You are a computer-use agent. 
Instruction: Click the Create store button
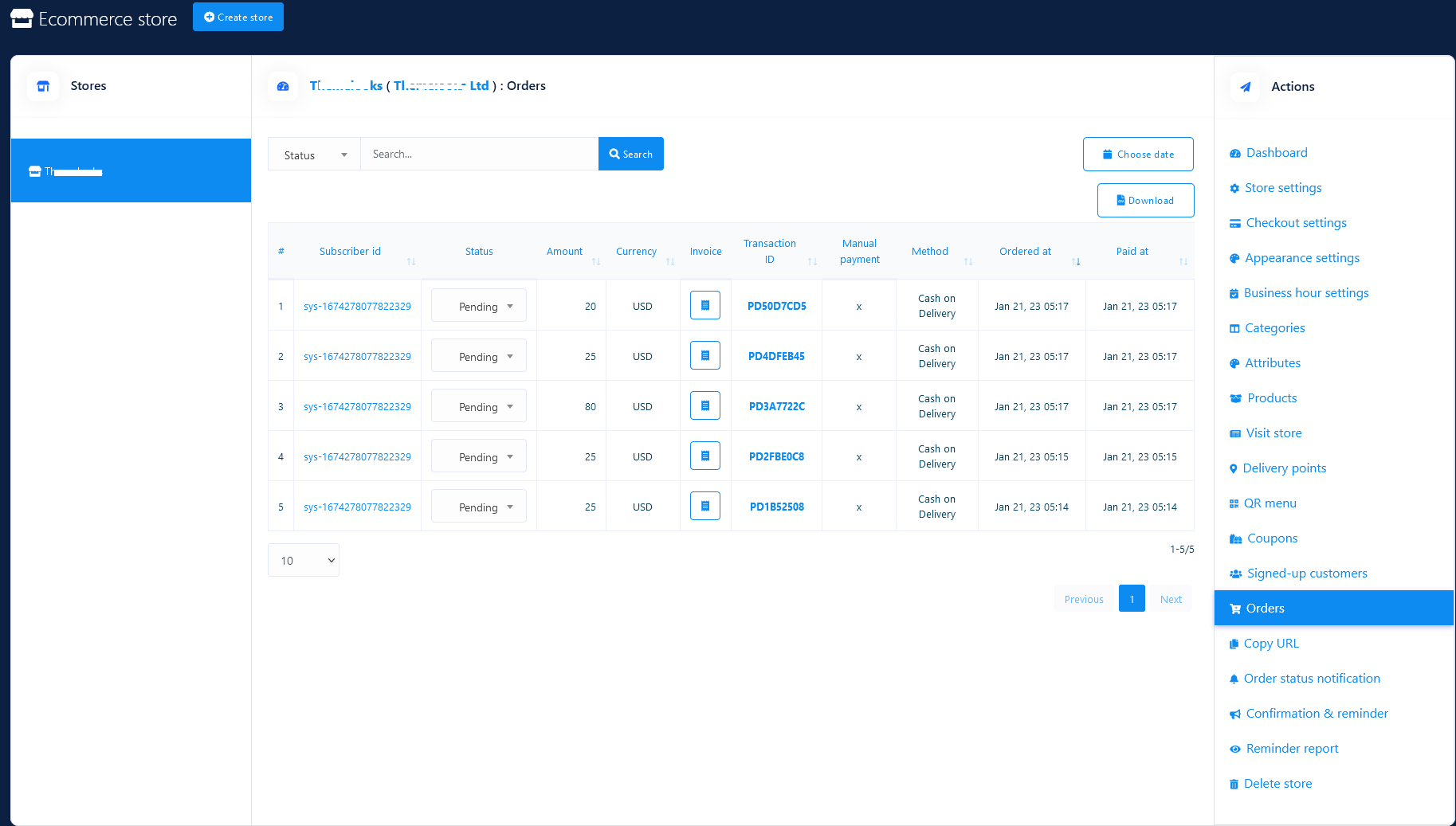(x=238, y=18)
